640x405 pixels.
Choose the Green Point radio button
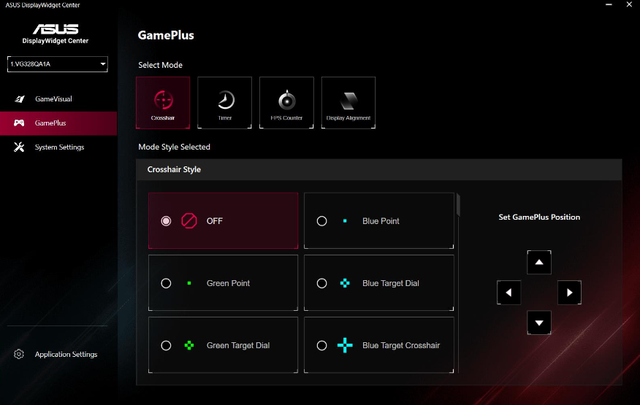[166, 283]
